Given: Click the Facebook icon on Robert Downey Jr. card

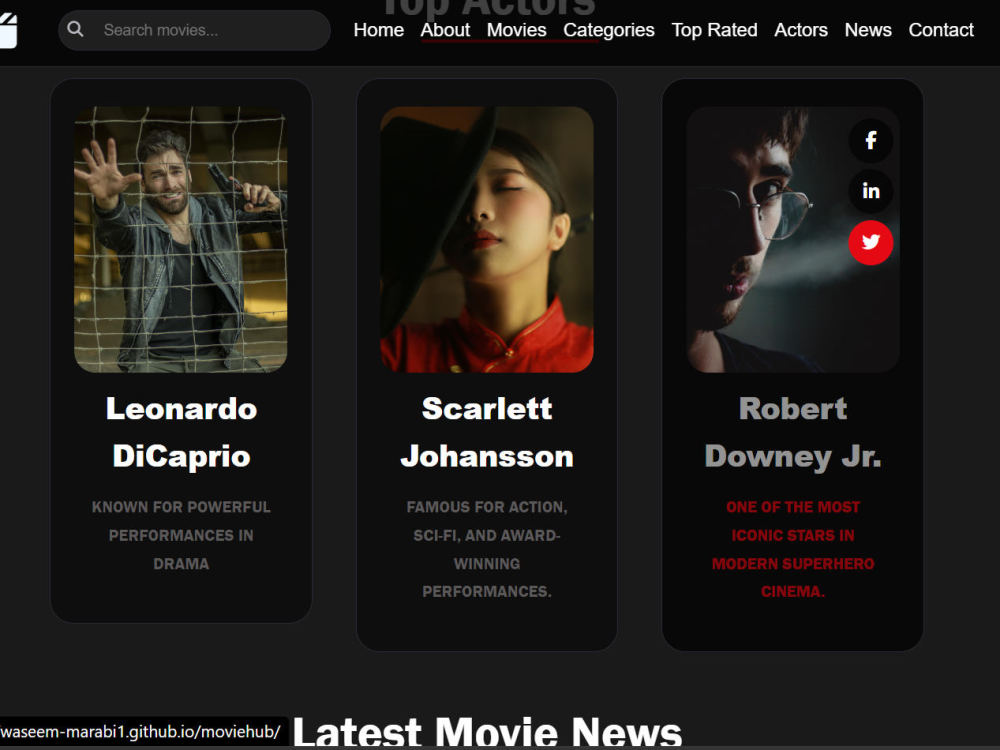Looking at the screenshot, I should [871, 140].
